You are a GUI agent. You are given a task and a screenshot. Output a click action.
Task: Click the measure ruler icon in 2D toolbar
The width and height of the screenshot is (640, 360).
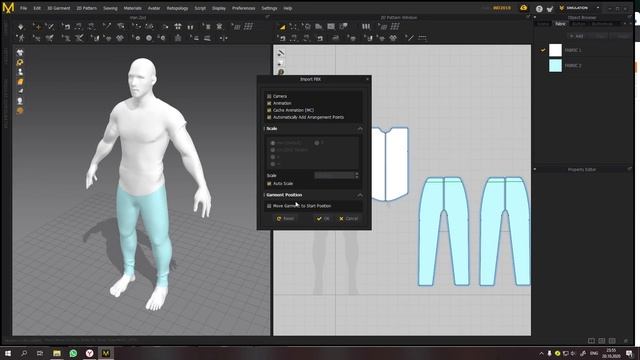pyautogui.click(x=422, y=38)
